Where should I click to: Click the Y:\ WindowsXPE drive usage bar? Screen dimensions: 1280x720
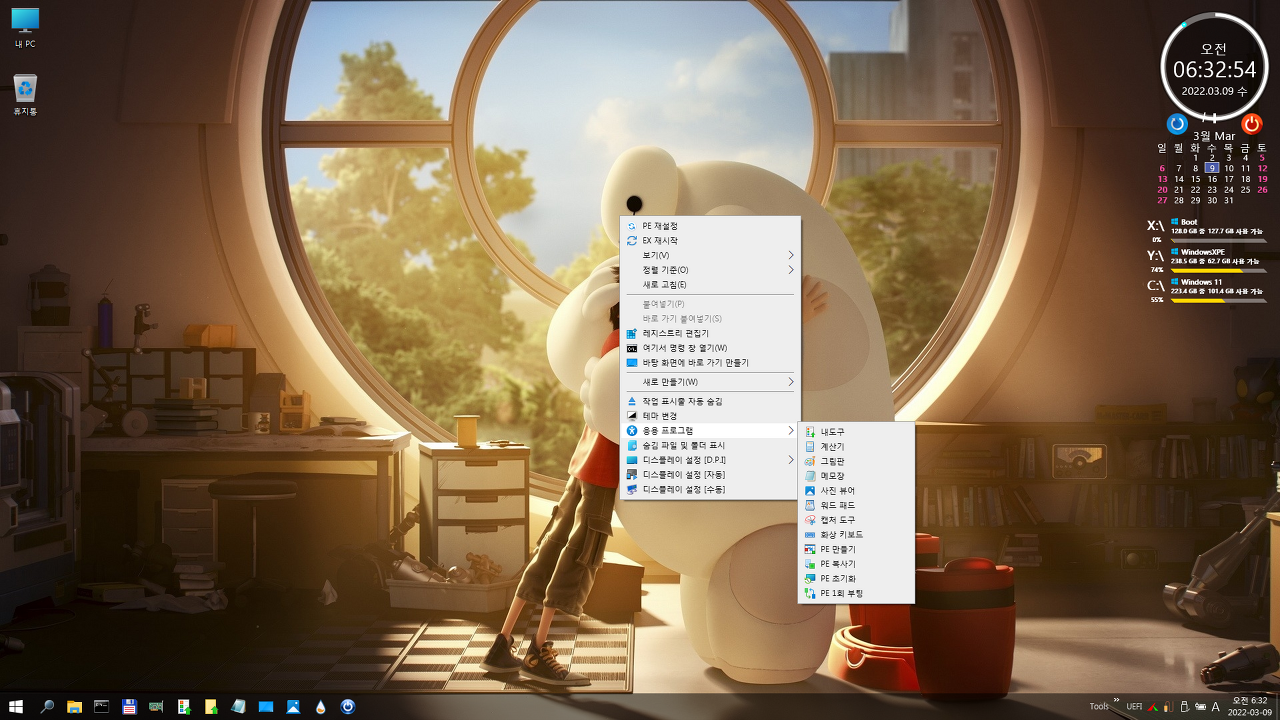pyautogui.click(x=1219, y=271)
